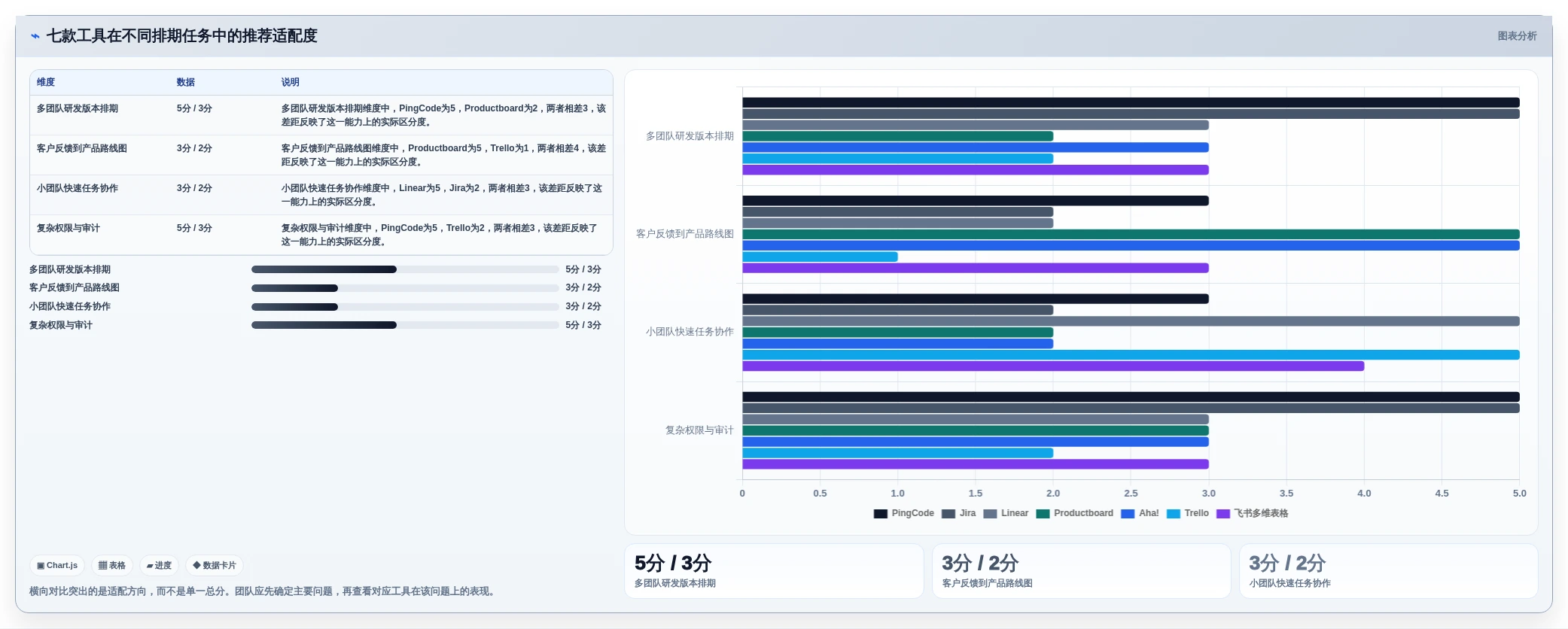Open the 3分 / 2分 小团队快速任务协作 data card

point(1389,572)
